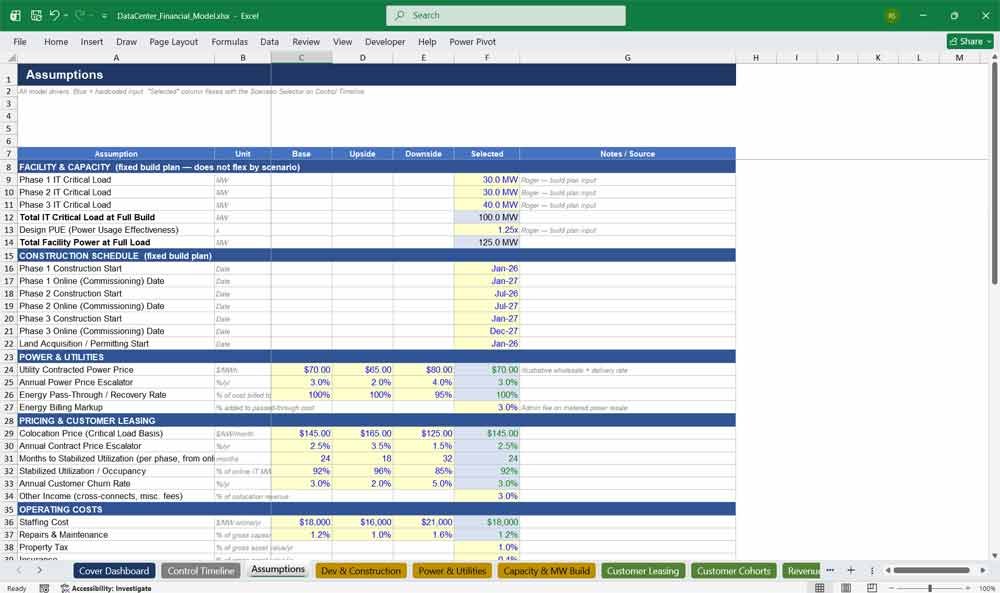Select row 12 header
This screenshot has height=593, width=1000.
[x=9, y=217]
